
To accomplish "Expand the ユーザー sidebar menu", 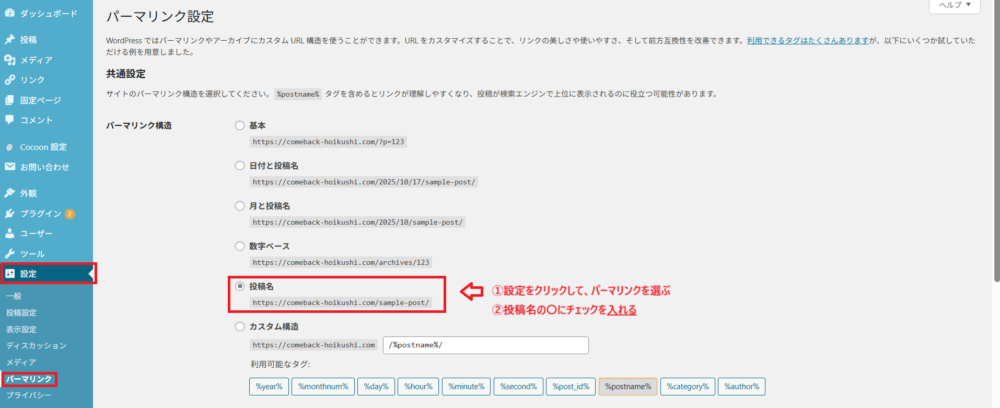I will [37, 233].
